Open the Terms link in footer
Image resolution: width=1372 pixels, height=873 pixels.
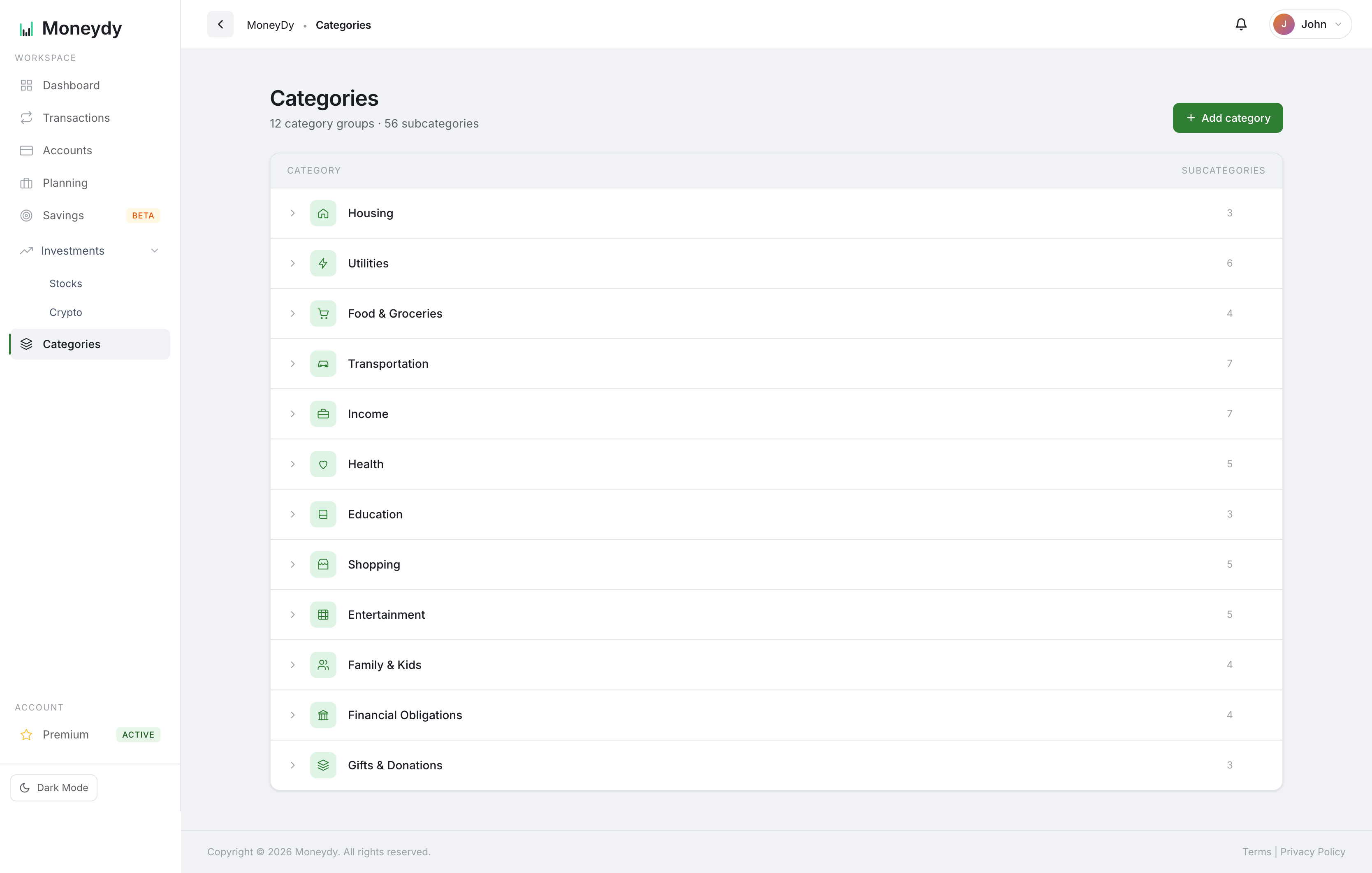click(1256, 851)
